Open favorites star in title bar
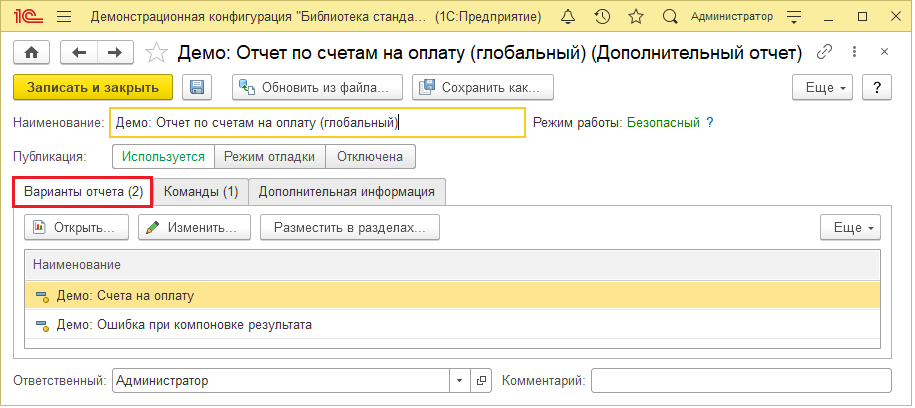The image size is (915, 408). pyautogui.click(x=636, y=17)
